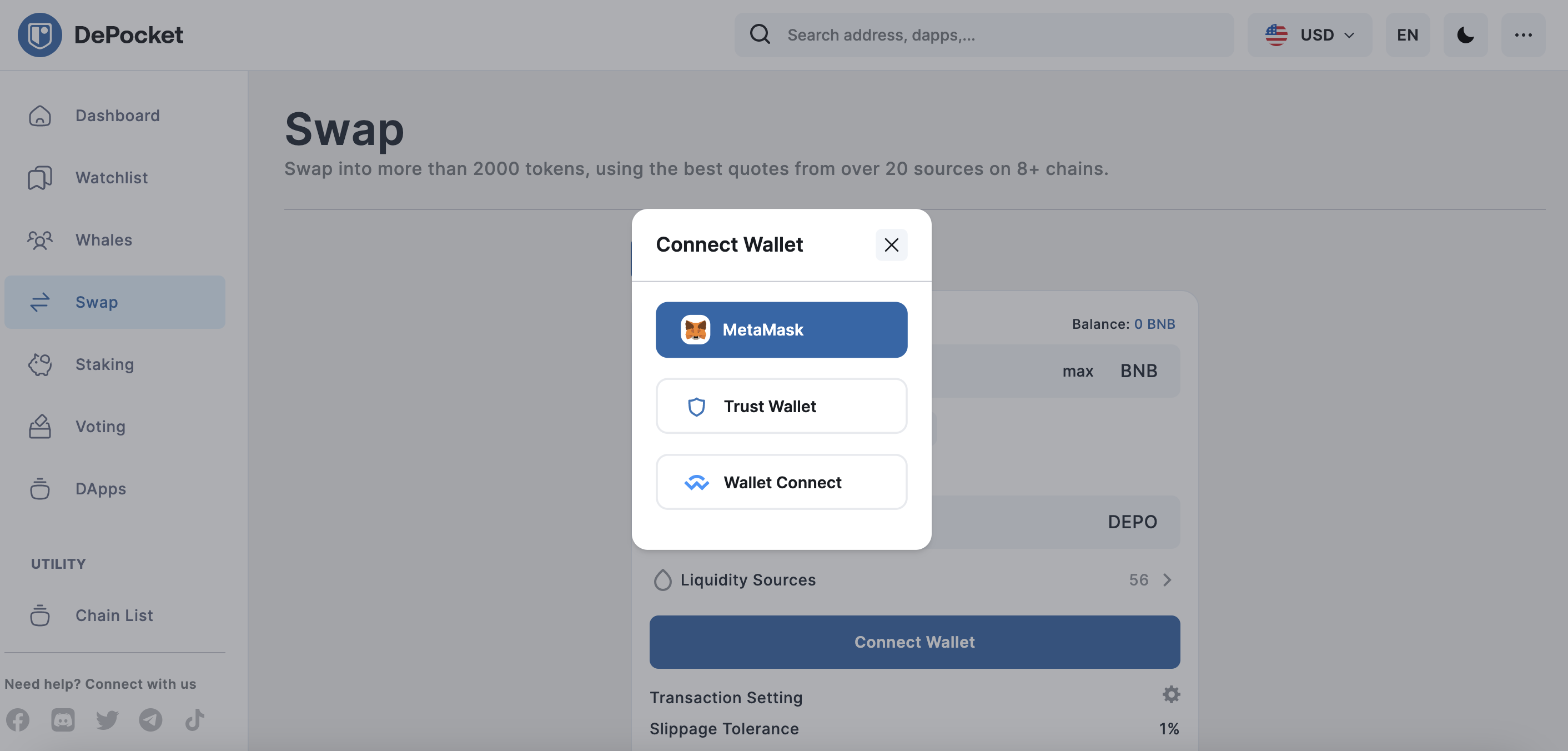The width and height of the screenshot is (1568, 751).
Task: Expand Liquidity Sources chevron
Action: click(1166, 580)
